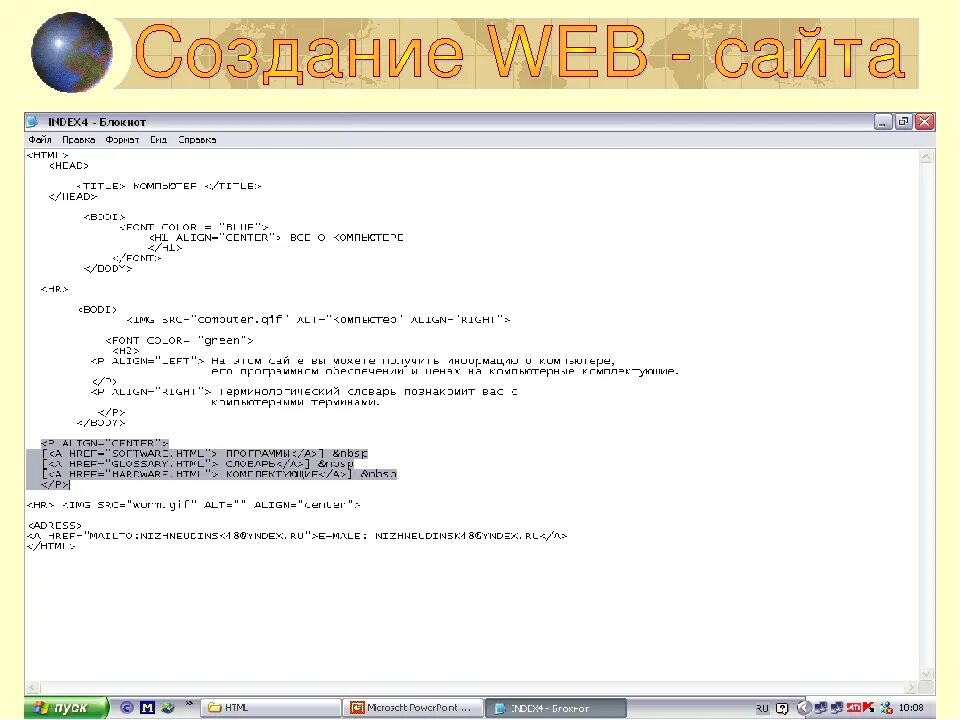Screen dimensions: 960x720
Task: Switch to the HTML folder taskbar button
Action: point(271,708)
